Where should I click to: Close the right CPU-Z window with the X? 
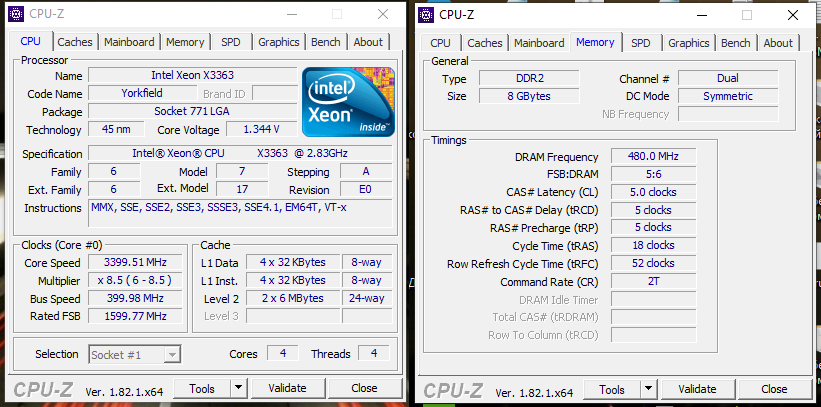point(793,15)
